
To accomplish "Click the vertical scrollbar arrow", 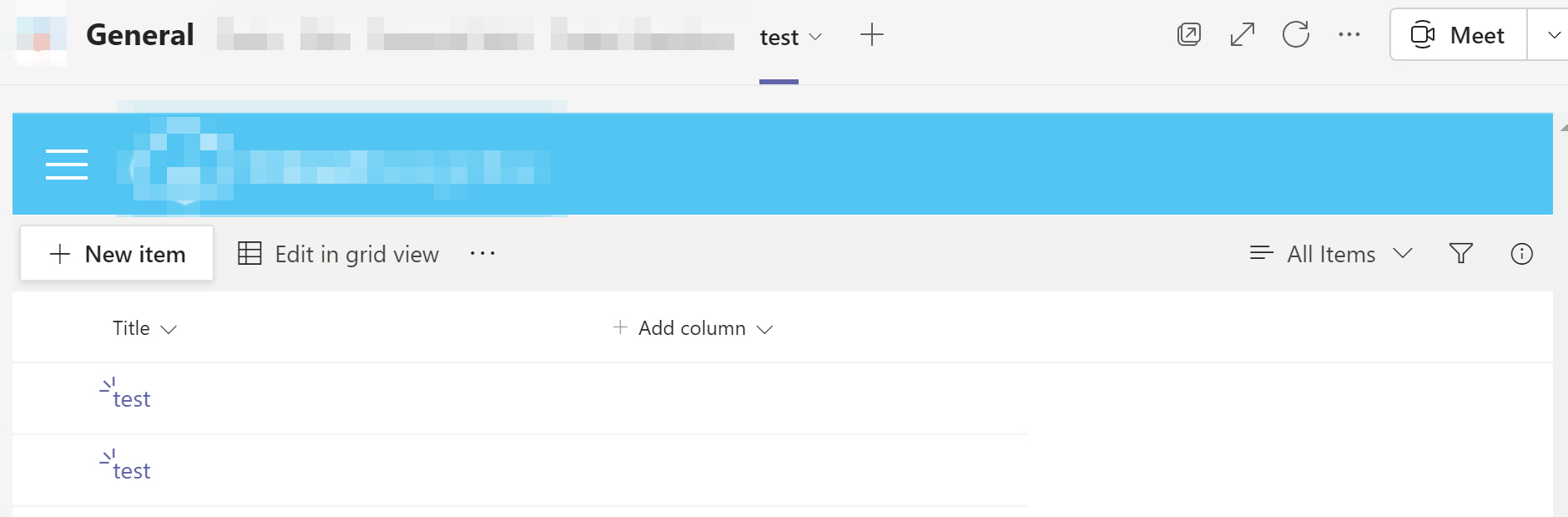I will click(x=1561, y=127).
